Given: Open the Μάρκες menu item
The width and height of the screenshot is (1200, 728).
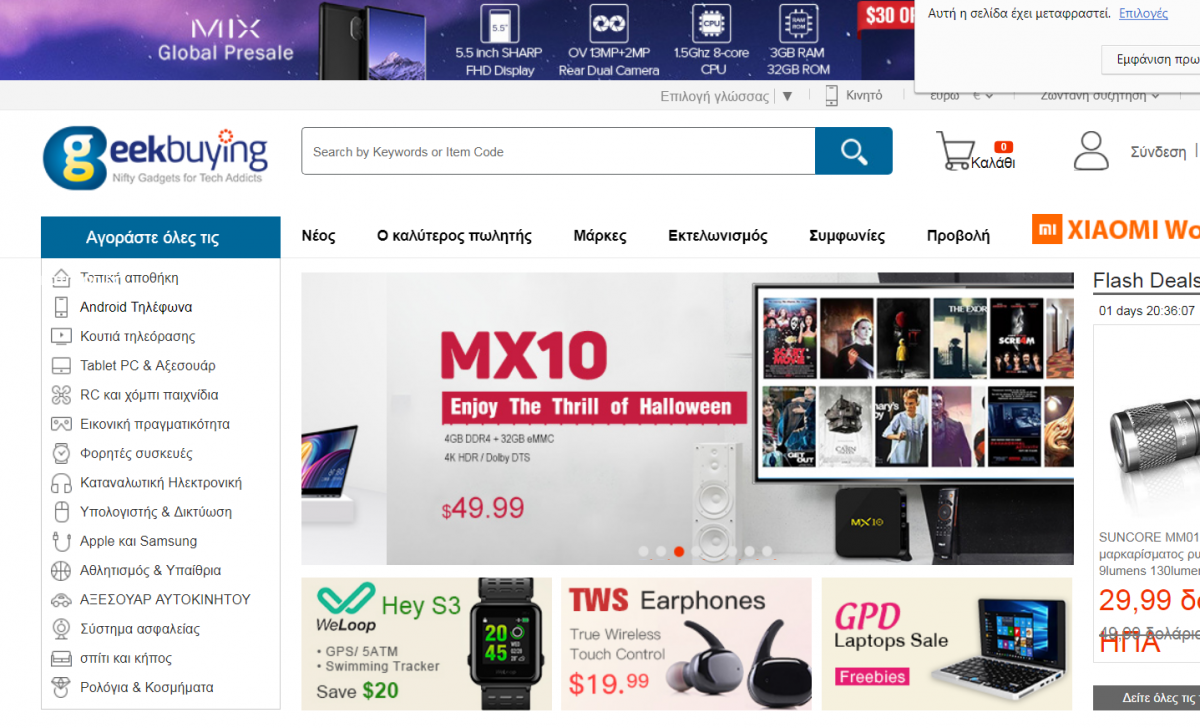Looking at the screenshot, I should (x=600, y=236).
